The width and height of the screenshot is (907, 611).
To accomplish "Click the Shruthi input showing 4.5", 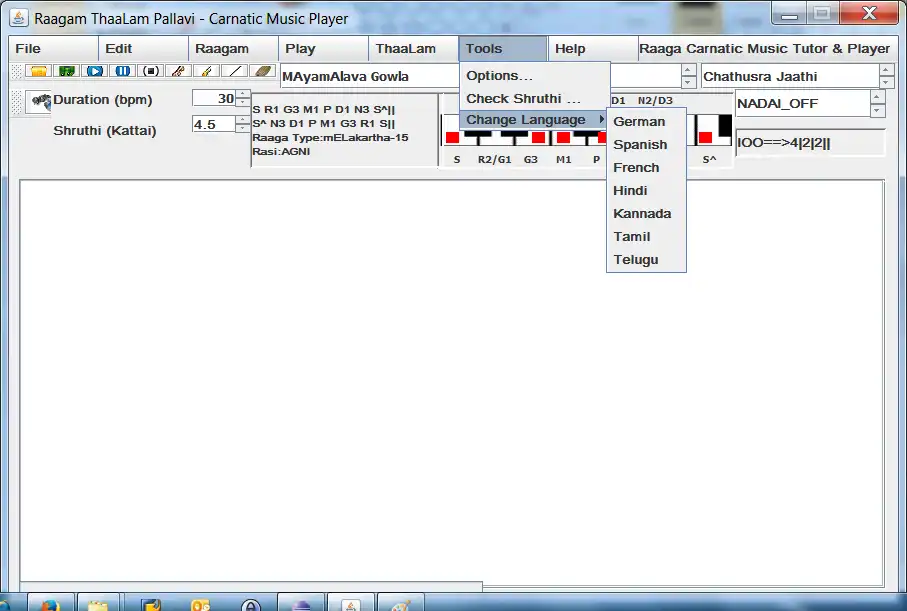I will tap(214, 124).
